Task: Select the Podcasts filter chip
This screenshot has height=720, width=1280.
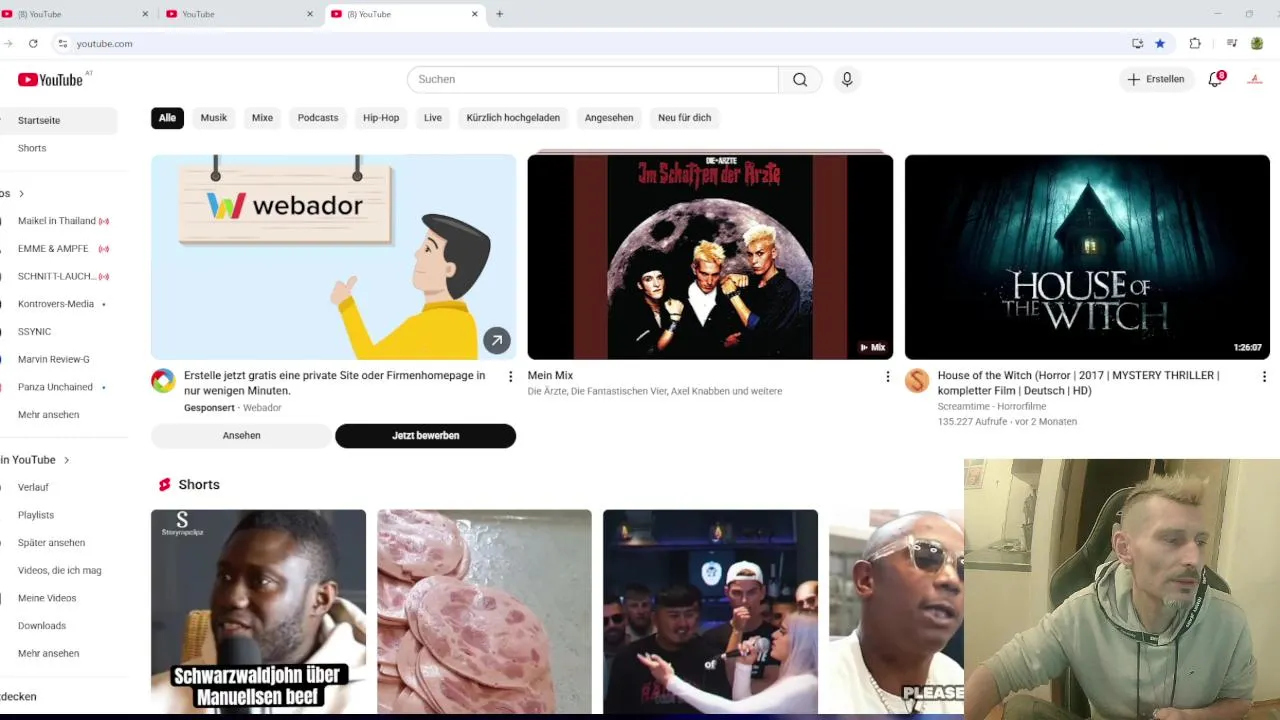Action: [318, 118]
